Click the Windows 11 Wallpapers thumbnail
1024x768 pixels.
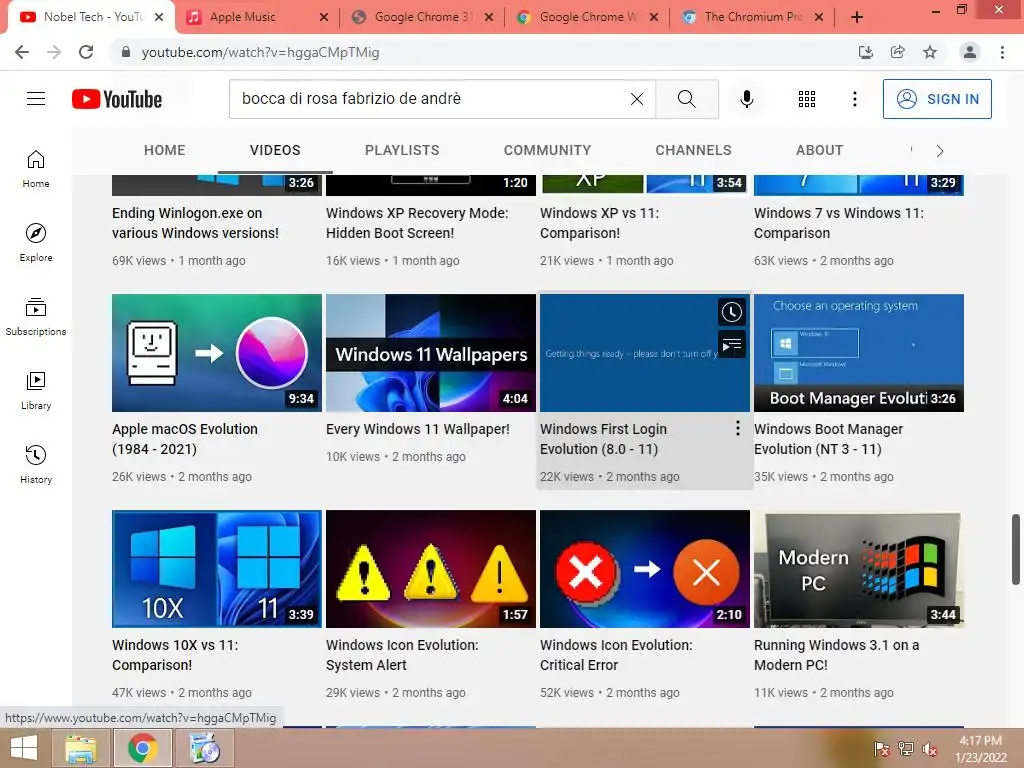click(x=431, y=353)
